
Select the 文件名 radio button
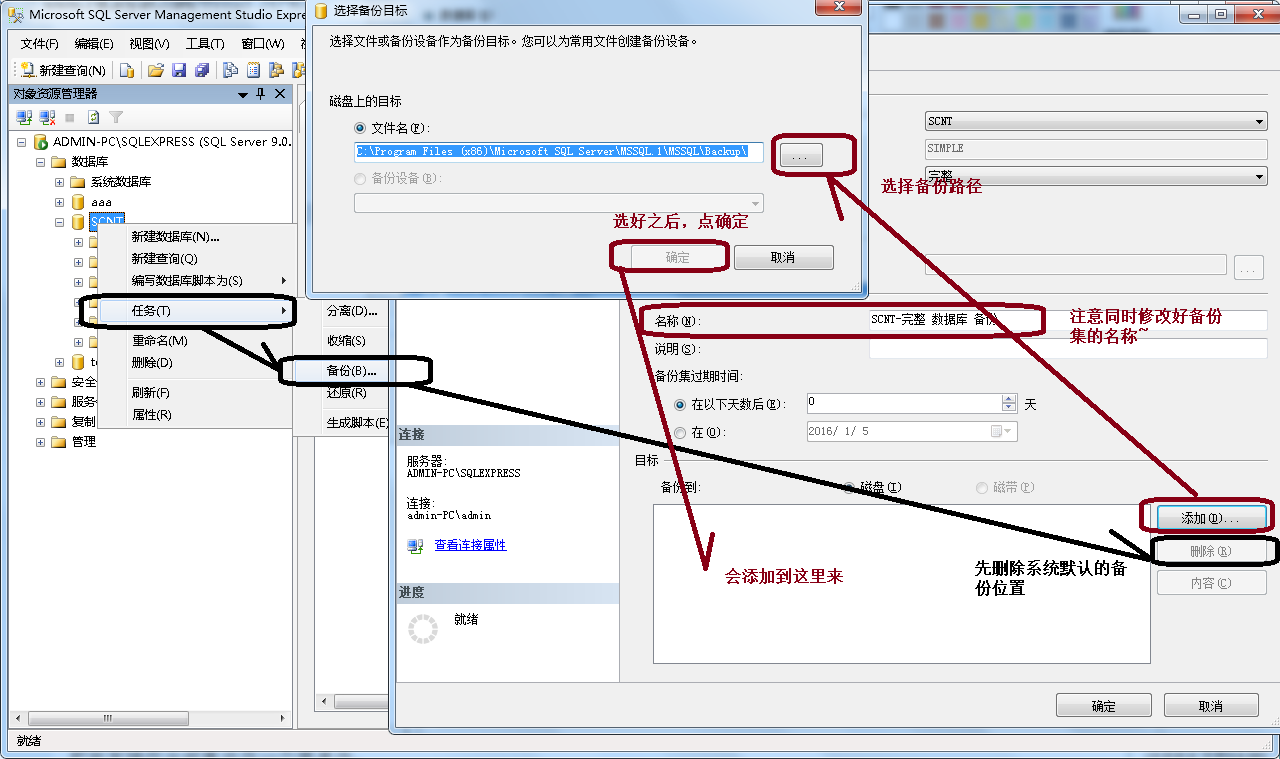[360, 129]
